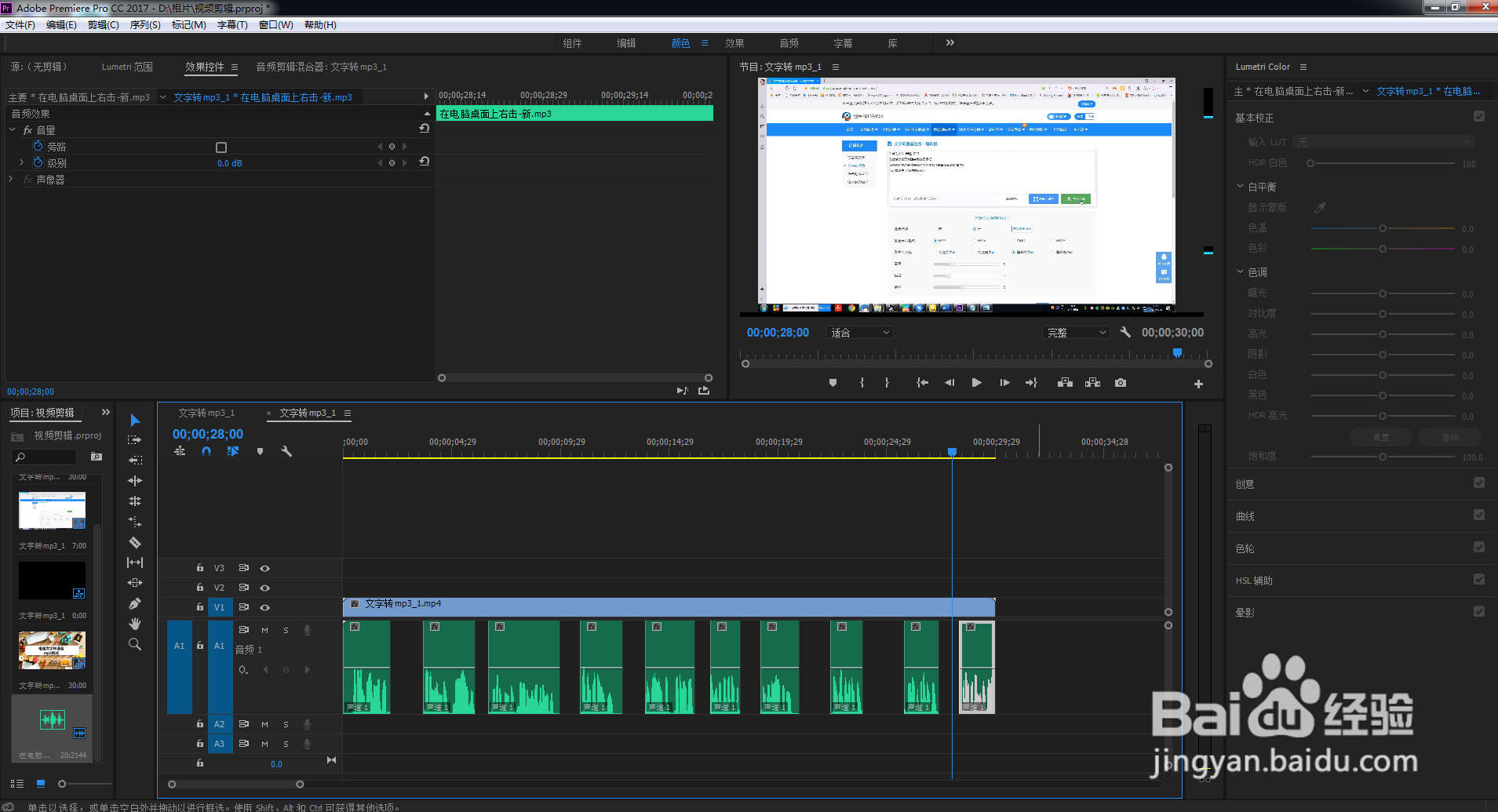
Task: Open the 创意 Lumetri section
Action: 1245,484
